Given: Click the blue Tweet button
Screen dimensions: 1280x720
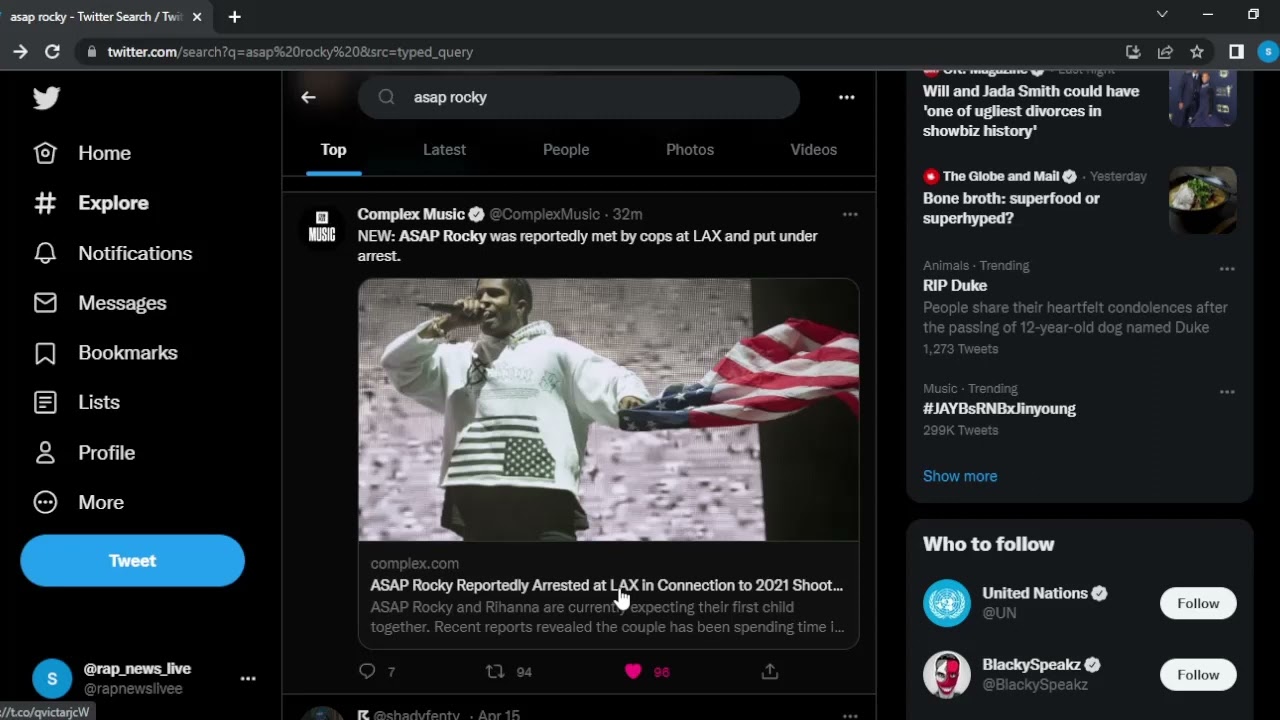Looking at the screenshot, I should pyautogui.click(x=132, y=561).
